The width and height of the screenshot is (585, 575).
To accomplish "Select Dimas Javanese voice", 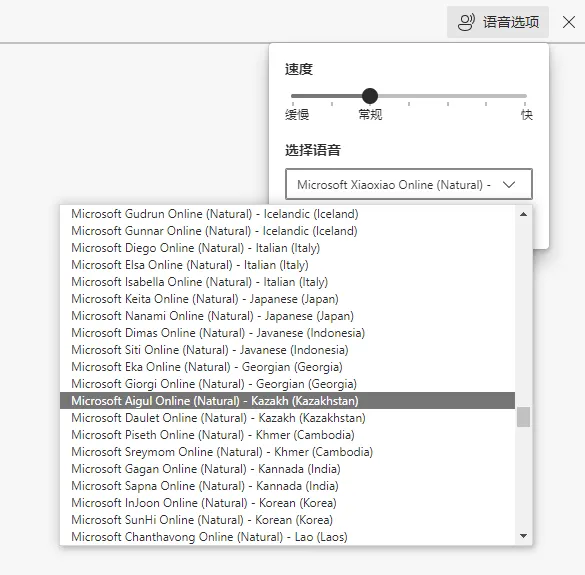I will 287,333.
